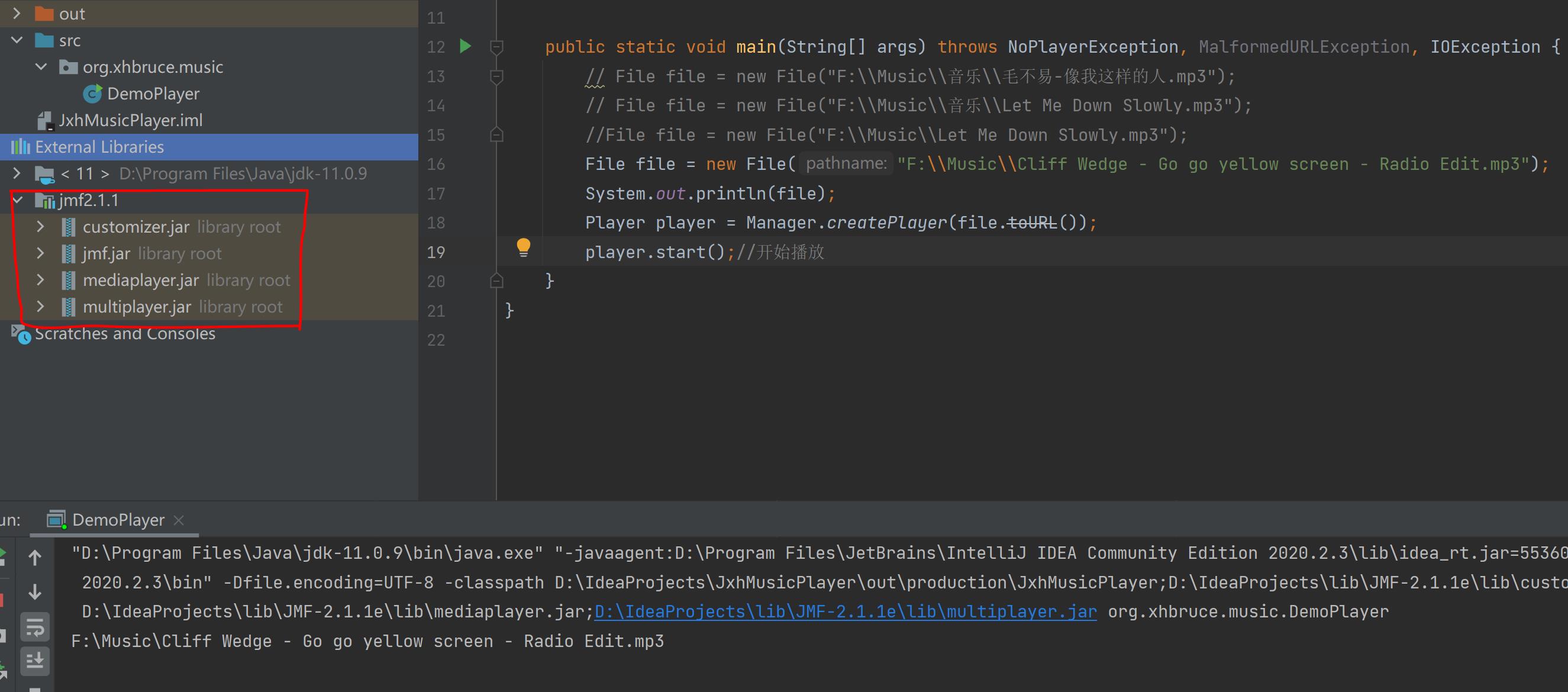The image size is (1568, 692).
Task: Expand jmf.jar library root
Action: click(41, 253)
